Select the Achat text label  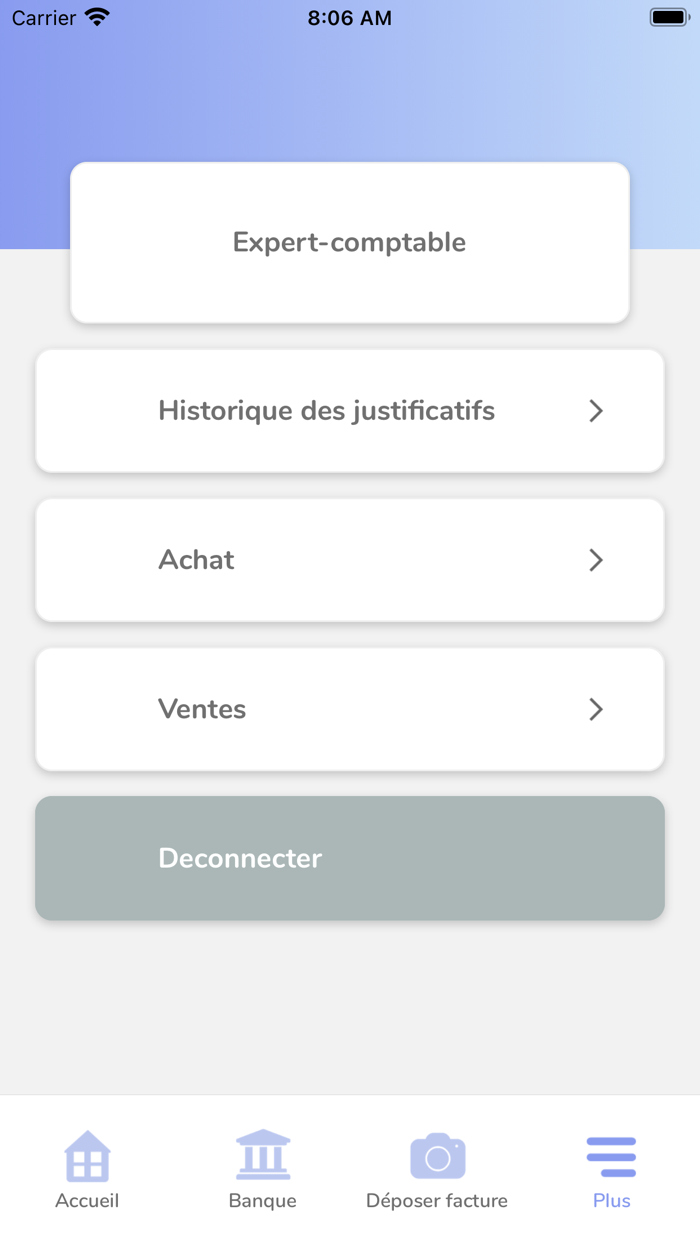196,560
